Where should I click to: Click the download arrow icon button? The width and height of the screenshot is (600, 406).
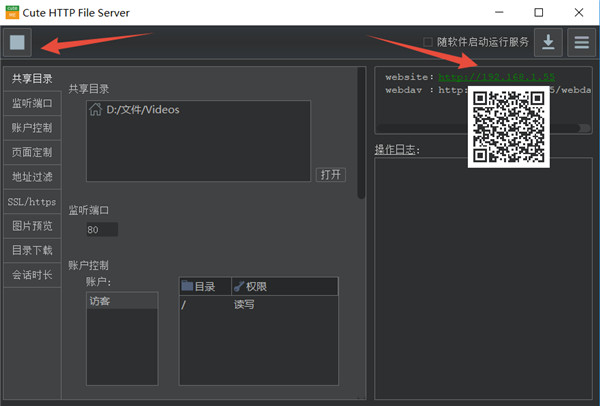point(548,42)
